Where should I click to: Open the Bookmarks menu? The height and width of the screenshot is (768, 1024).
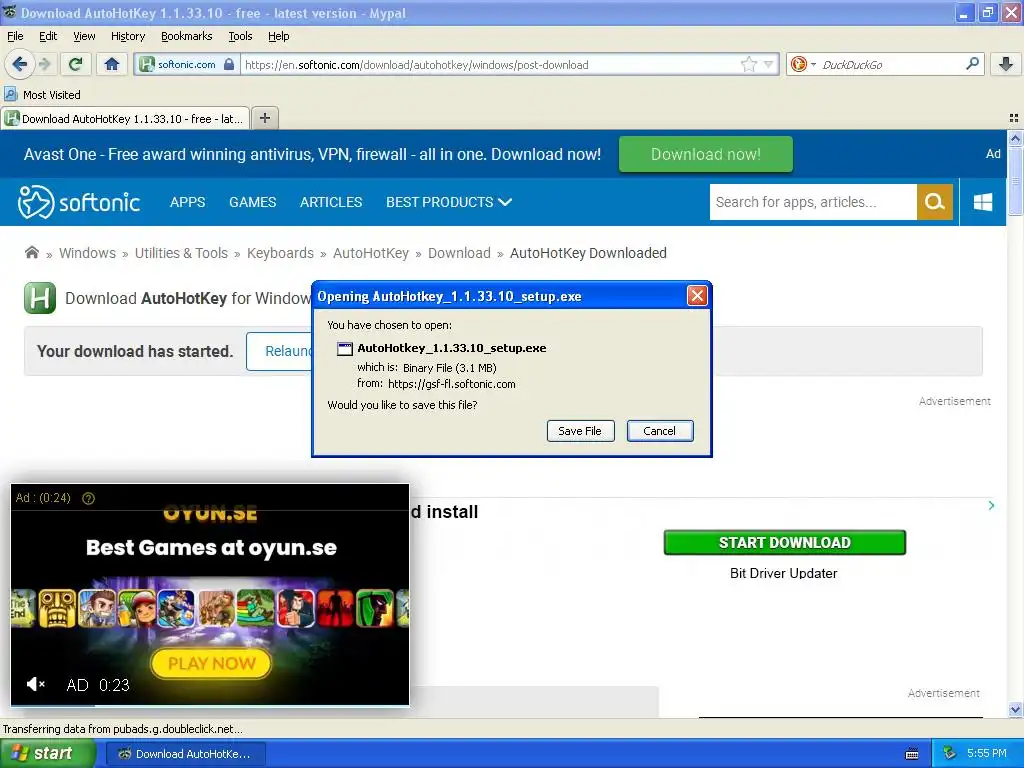coord(186,36)
